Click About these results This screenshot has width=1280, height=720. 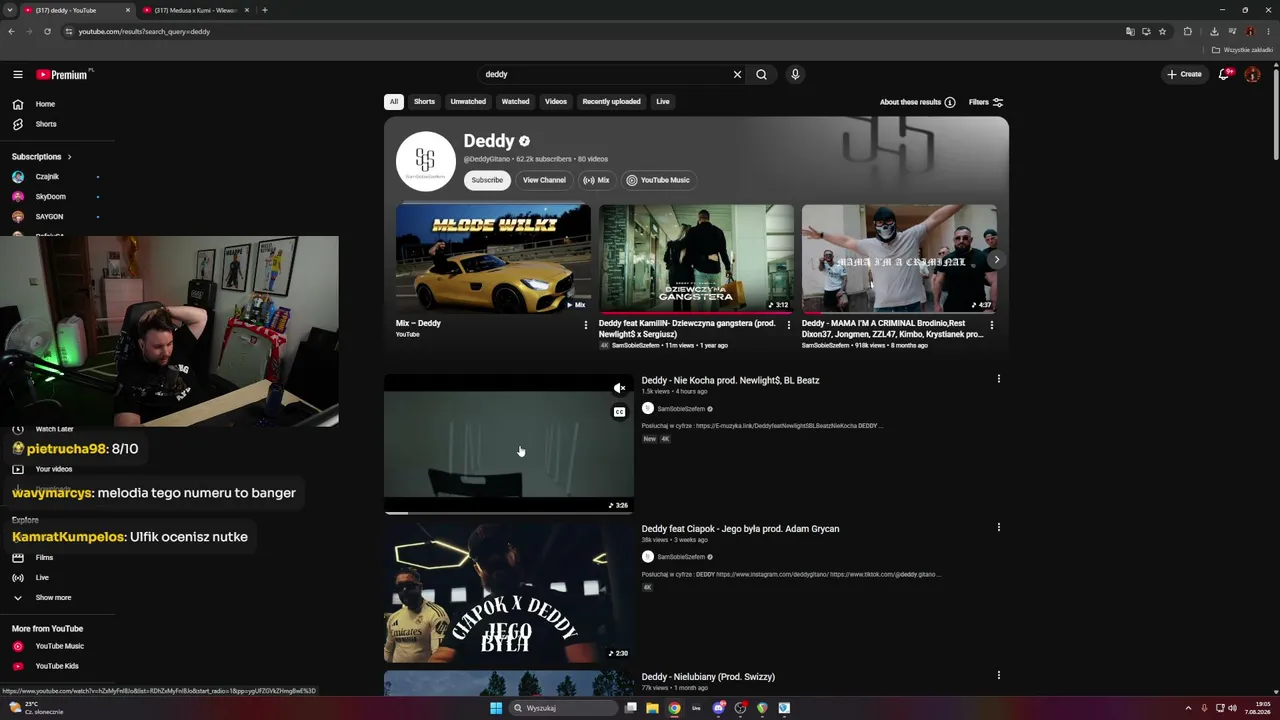point(917,102)
